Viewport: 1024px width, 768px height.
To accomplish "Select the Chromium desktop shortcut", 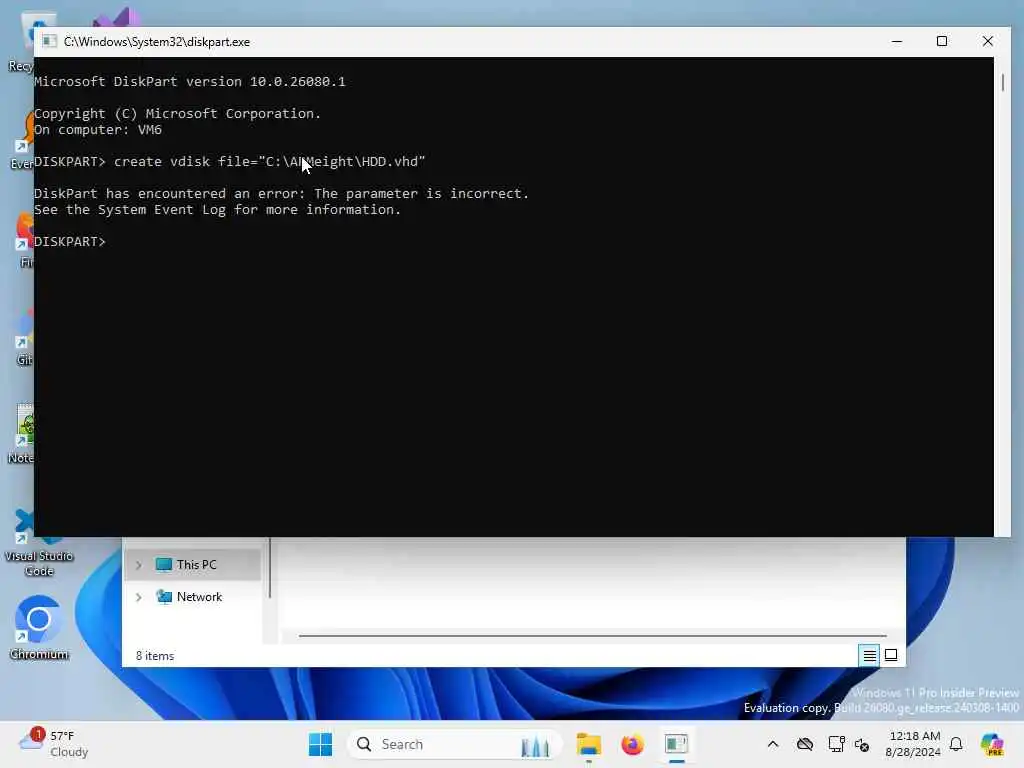I will tap(39, 628).
